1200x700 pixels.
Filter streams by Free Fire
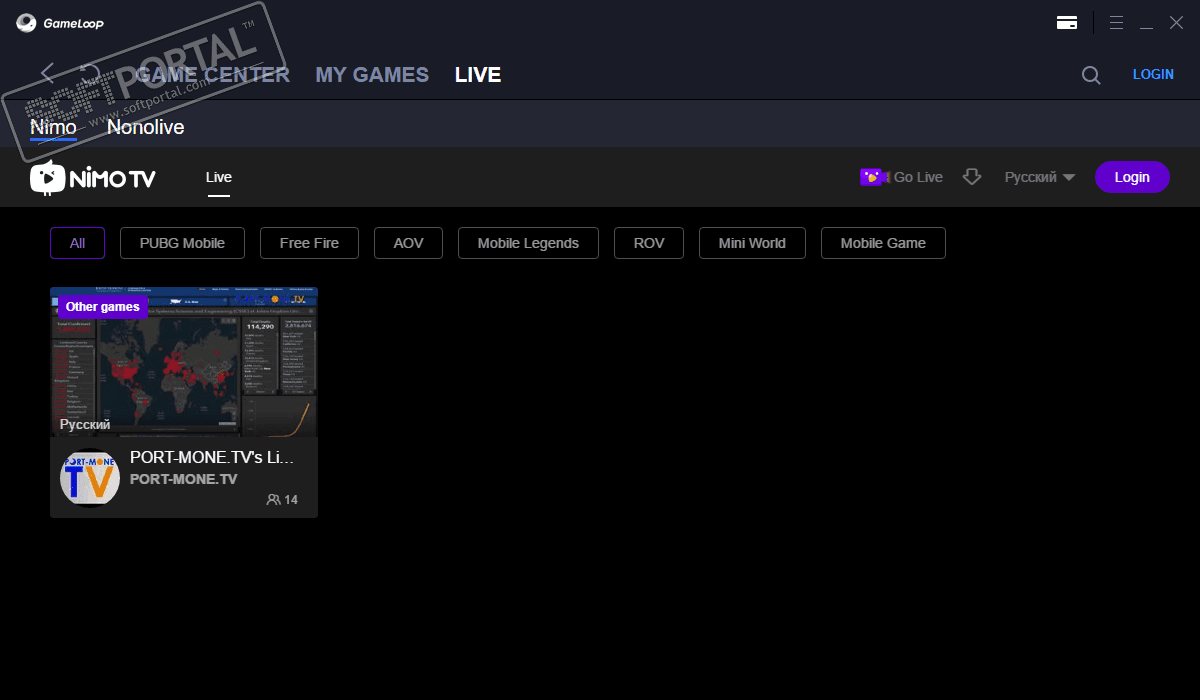click(309, 243)
